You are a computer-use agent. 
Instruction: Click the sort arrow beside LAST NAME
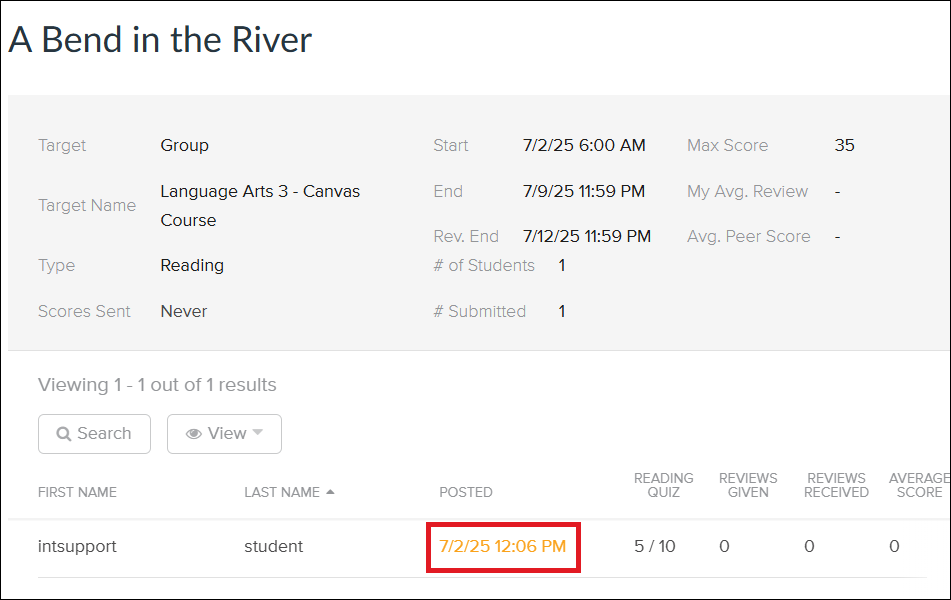click(x=330, y=490)
